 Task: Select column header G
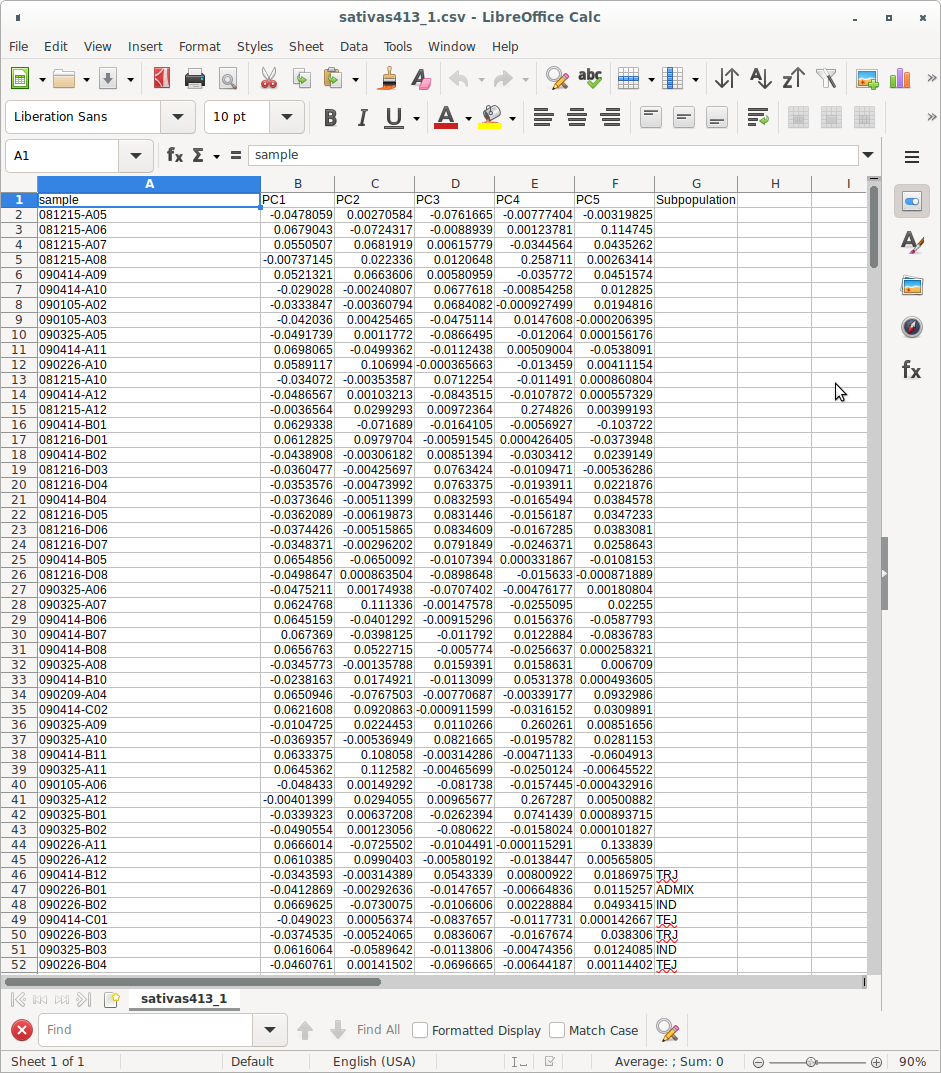pyautogui.click(x=695, y=184)
